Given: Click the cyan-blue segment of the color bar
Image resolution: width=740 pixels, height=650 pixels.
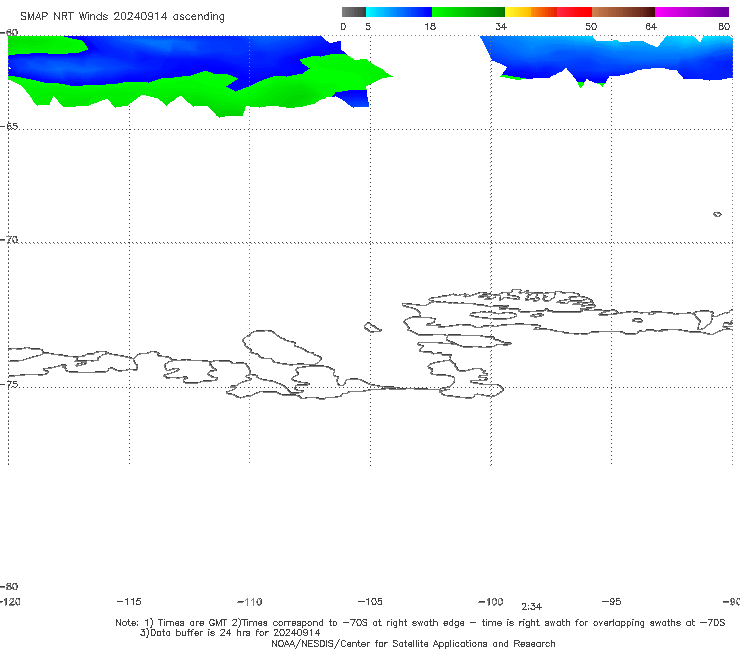Looking at the screenshot, I should tap(399, 12).
